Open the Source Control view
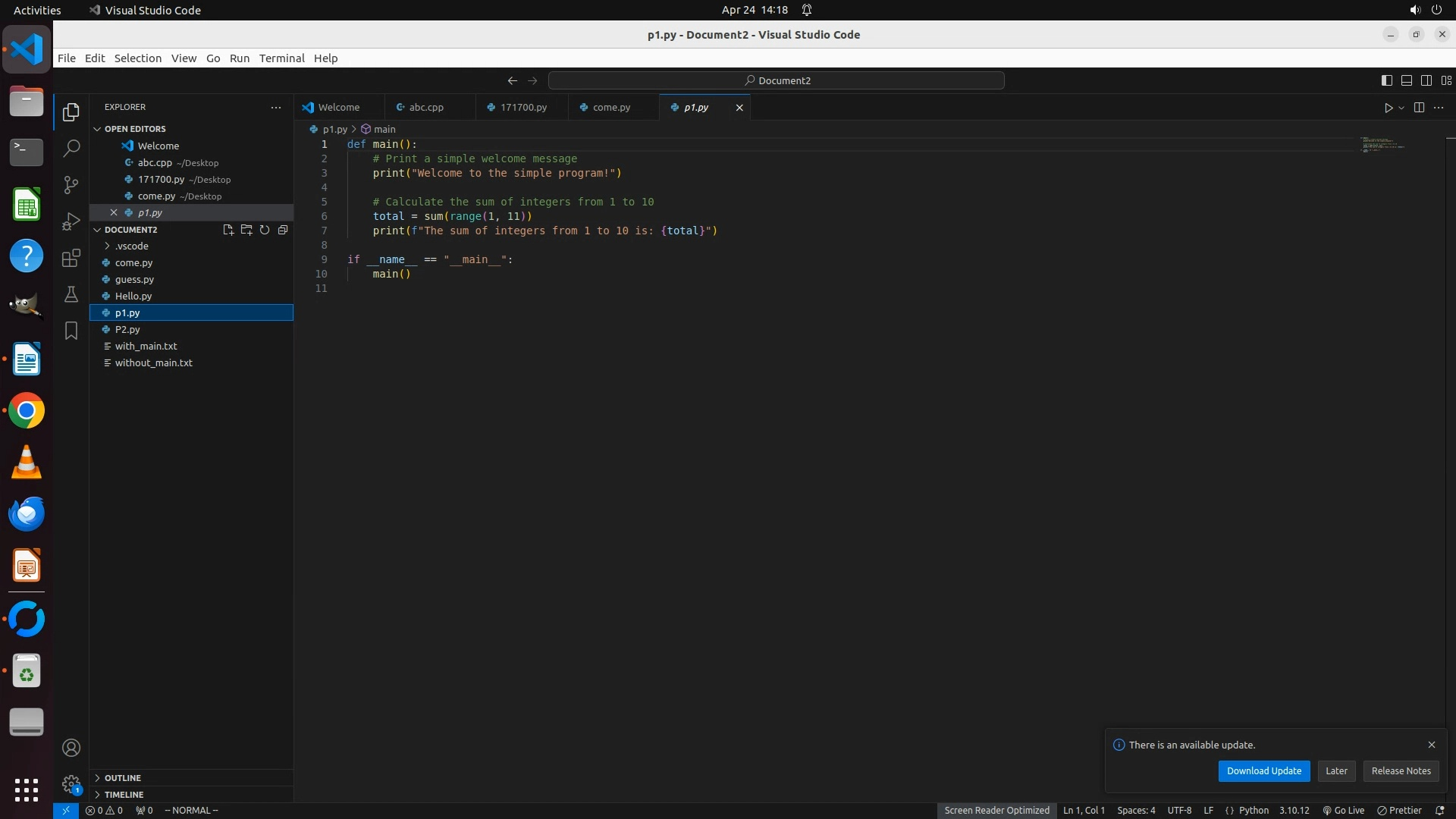 coord(71,185)
